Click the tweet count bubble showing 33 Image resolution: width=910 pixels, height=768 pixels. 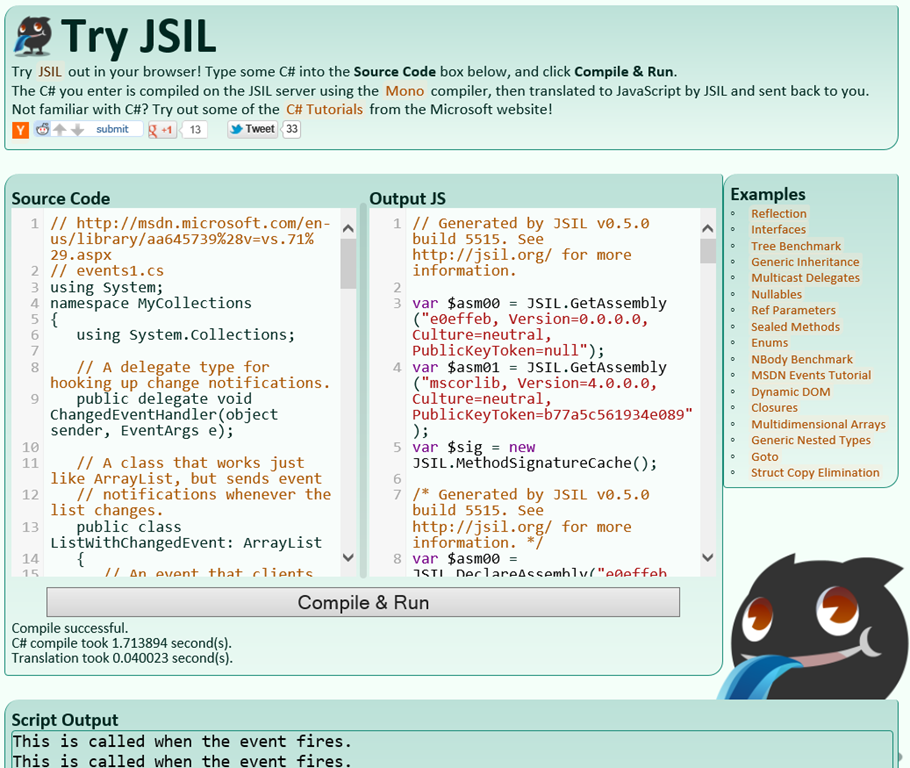[292, 129]
